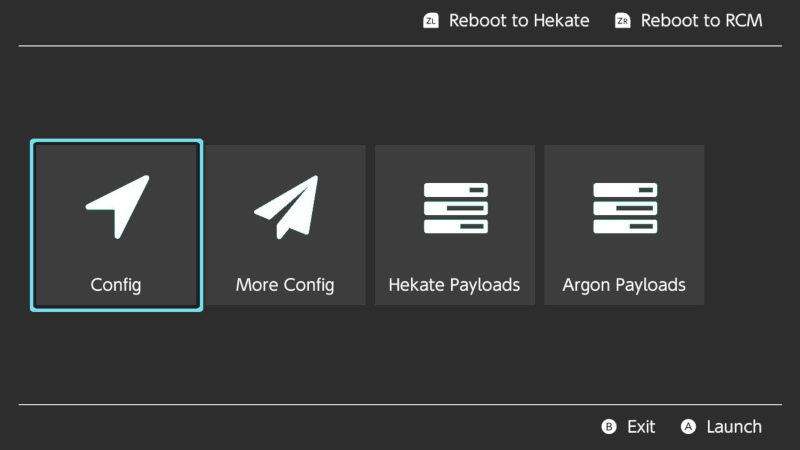
Task: Choose Reboot to Hekate
Action: click(x=519, y=21)
